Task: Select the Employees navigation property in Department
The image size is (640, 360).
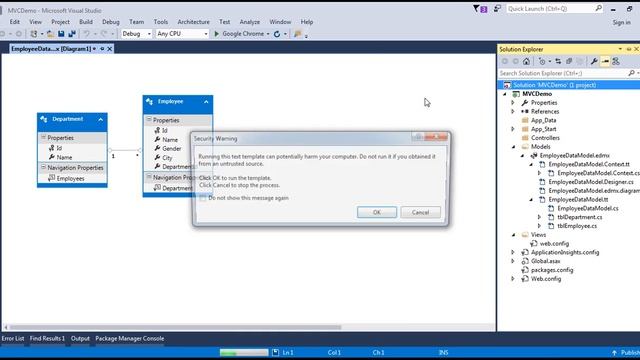Action: 70,179
